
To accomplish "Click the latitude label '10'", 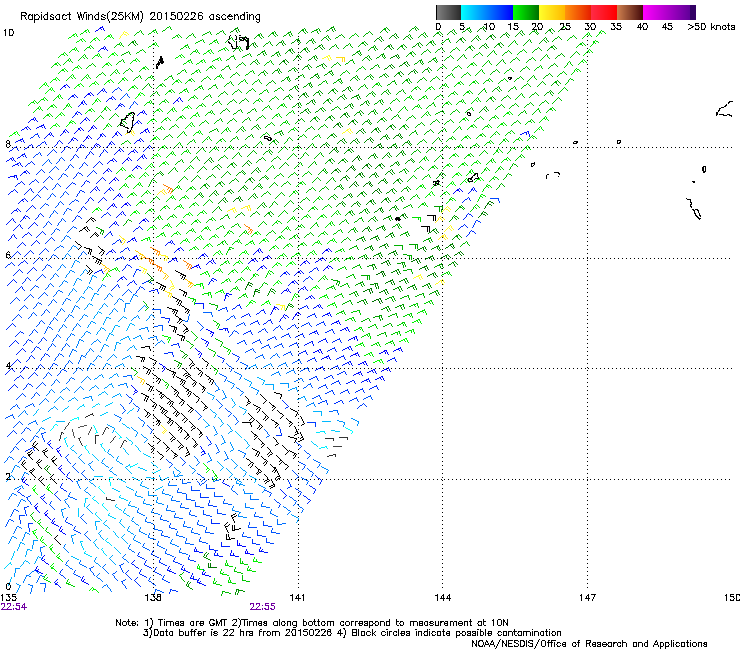I will [x=8, y=33].
